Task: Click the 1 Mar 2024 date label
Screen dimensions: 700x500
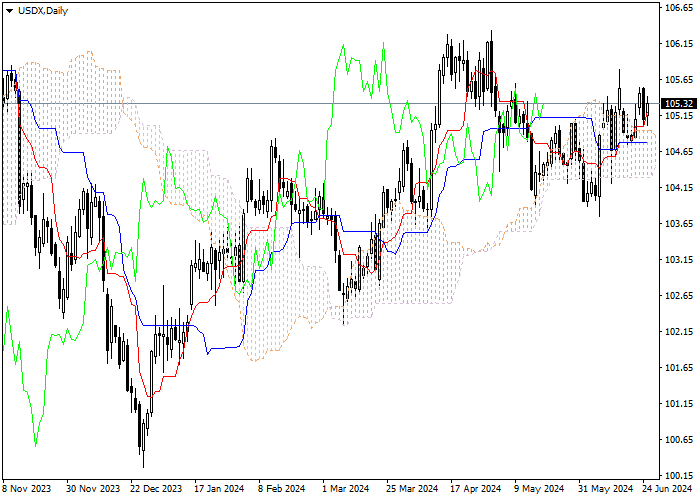Action: click(x=346, y=489)
